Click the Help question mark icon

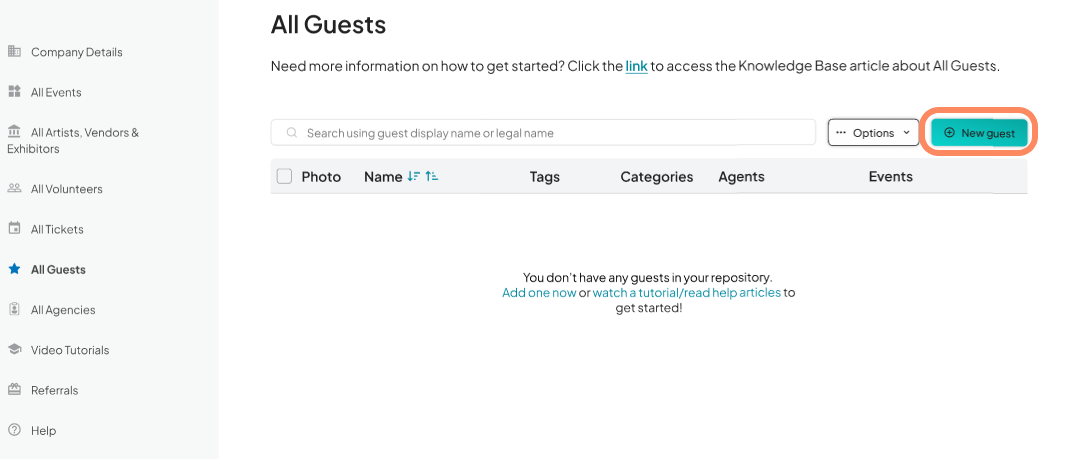tap(14, 430)
